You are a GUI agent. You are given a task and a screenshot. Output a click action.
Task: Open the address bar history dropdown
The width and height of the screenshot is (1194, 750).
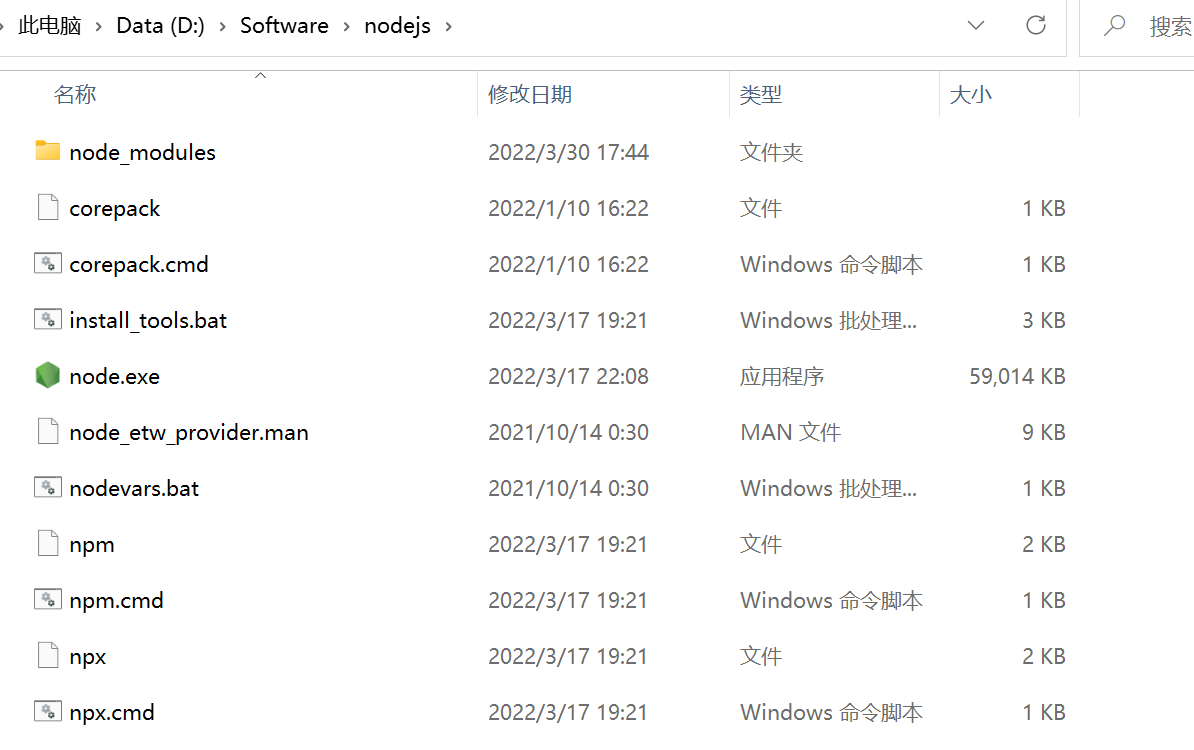click(975, 25)
